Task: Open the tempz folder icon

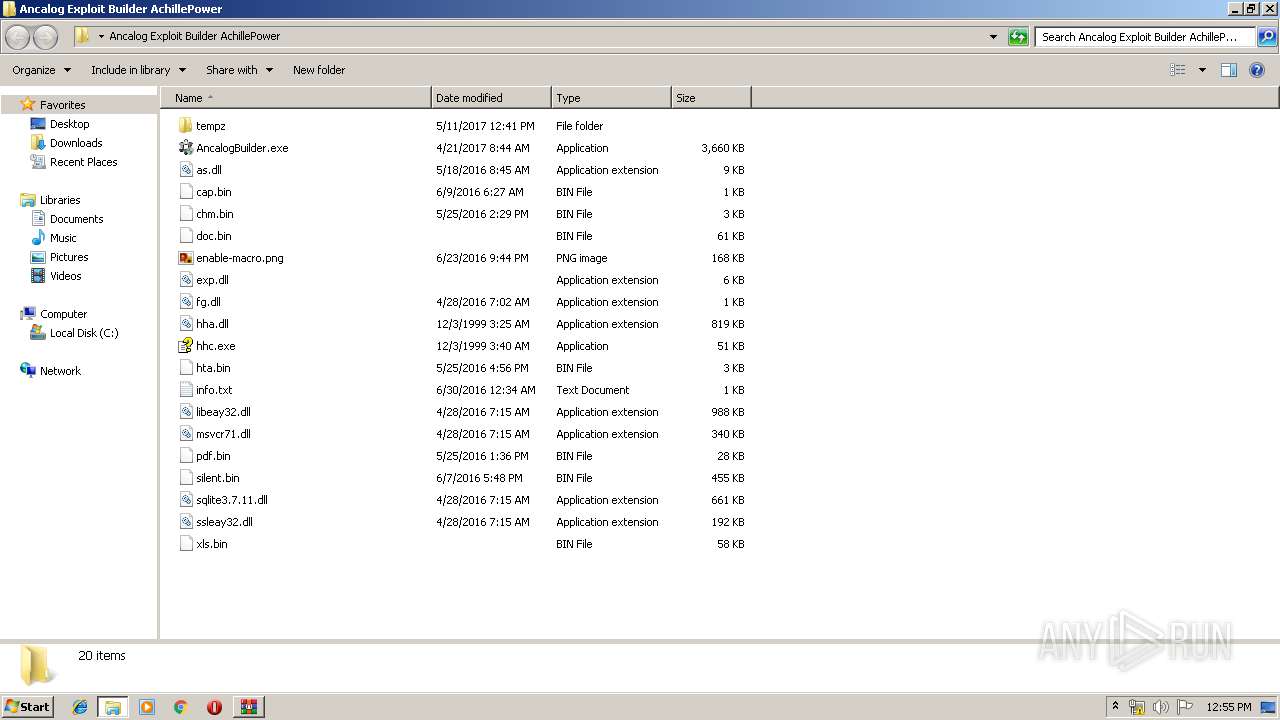Action: point(185,126)
